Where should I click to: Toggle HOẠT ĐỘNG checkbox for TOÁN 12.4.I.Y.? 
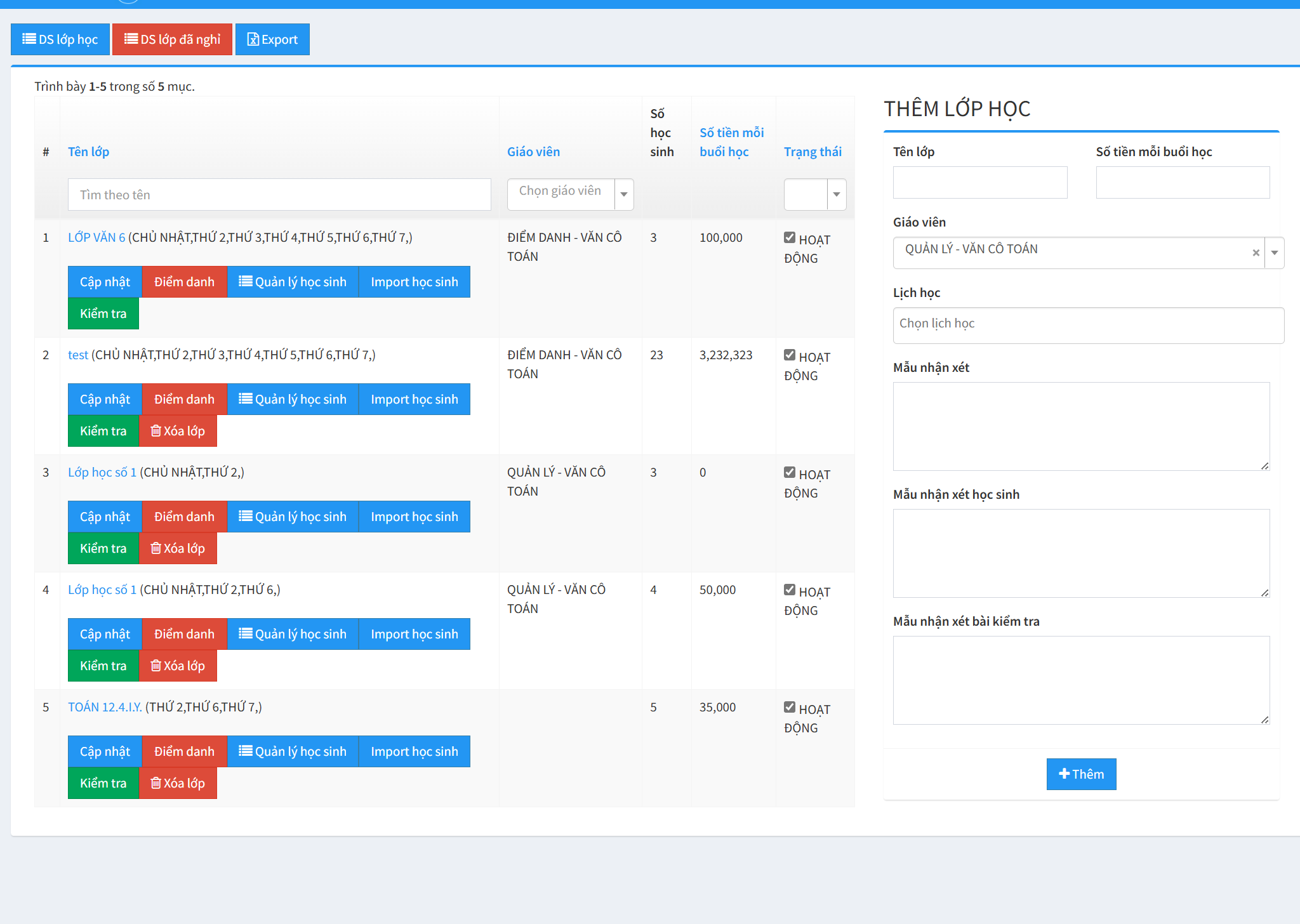pos(790,708)
